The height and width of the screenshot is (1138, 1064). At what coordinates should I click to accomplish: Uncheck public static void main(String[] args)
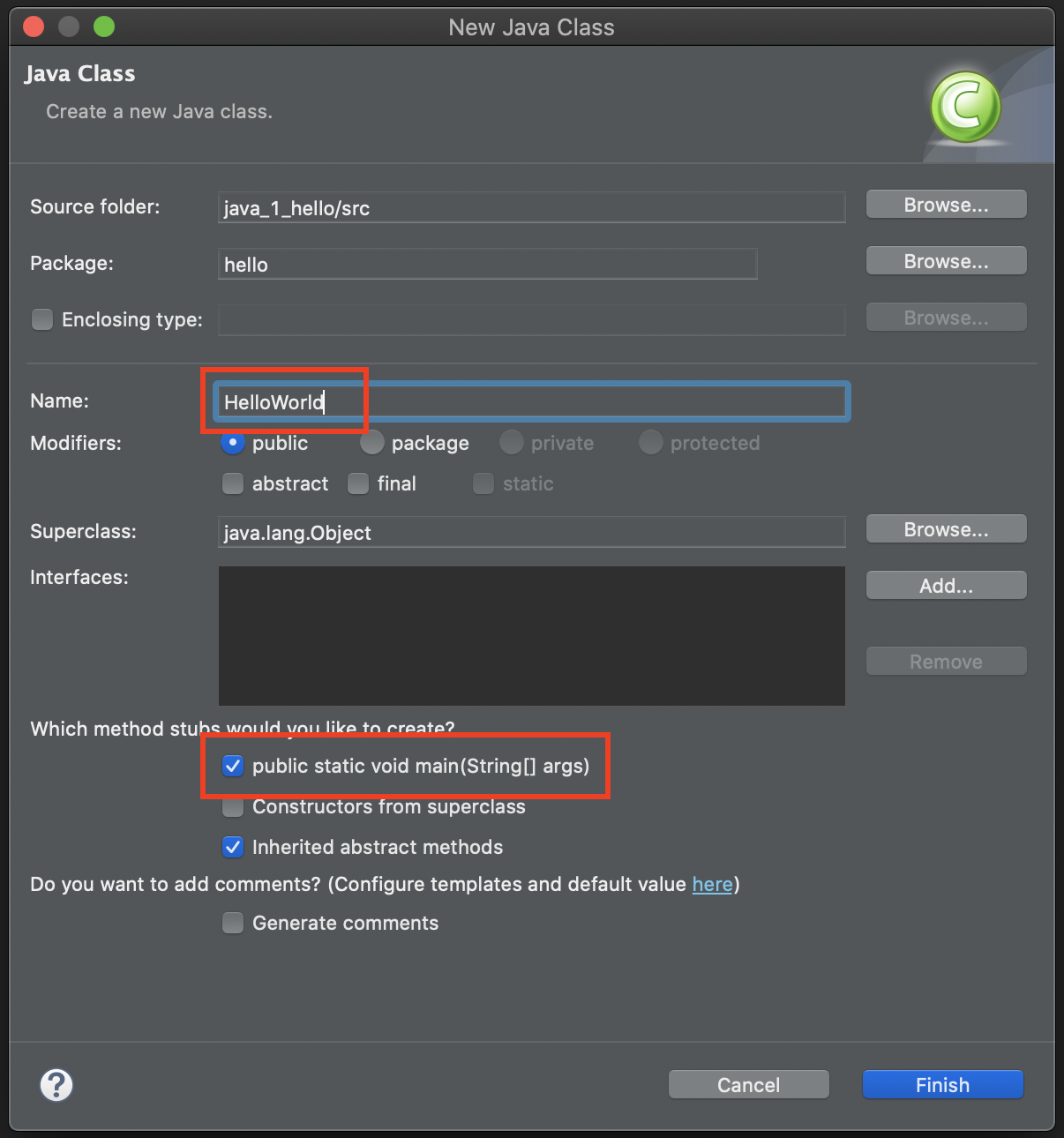pos(233,766)
